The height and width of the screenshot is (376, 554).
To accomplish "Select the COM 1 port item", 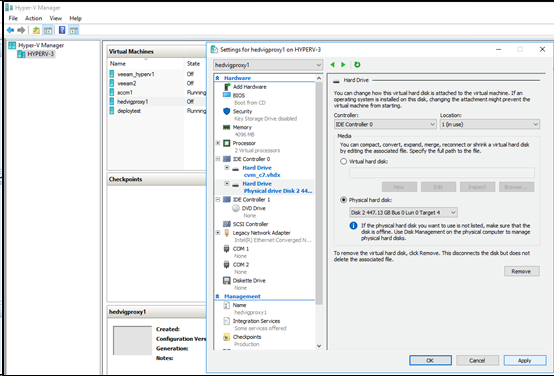I will pyautogui.click(x=241, y=249).
